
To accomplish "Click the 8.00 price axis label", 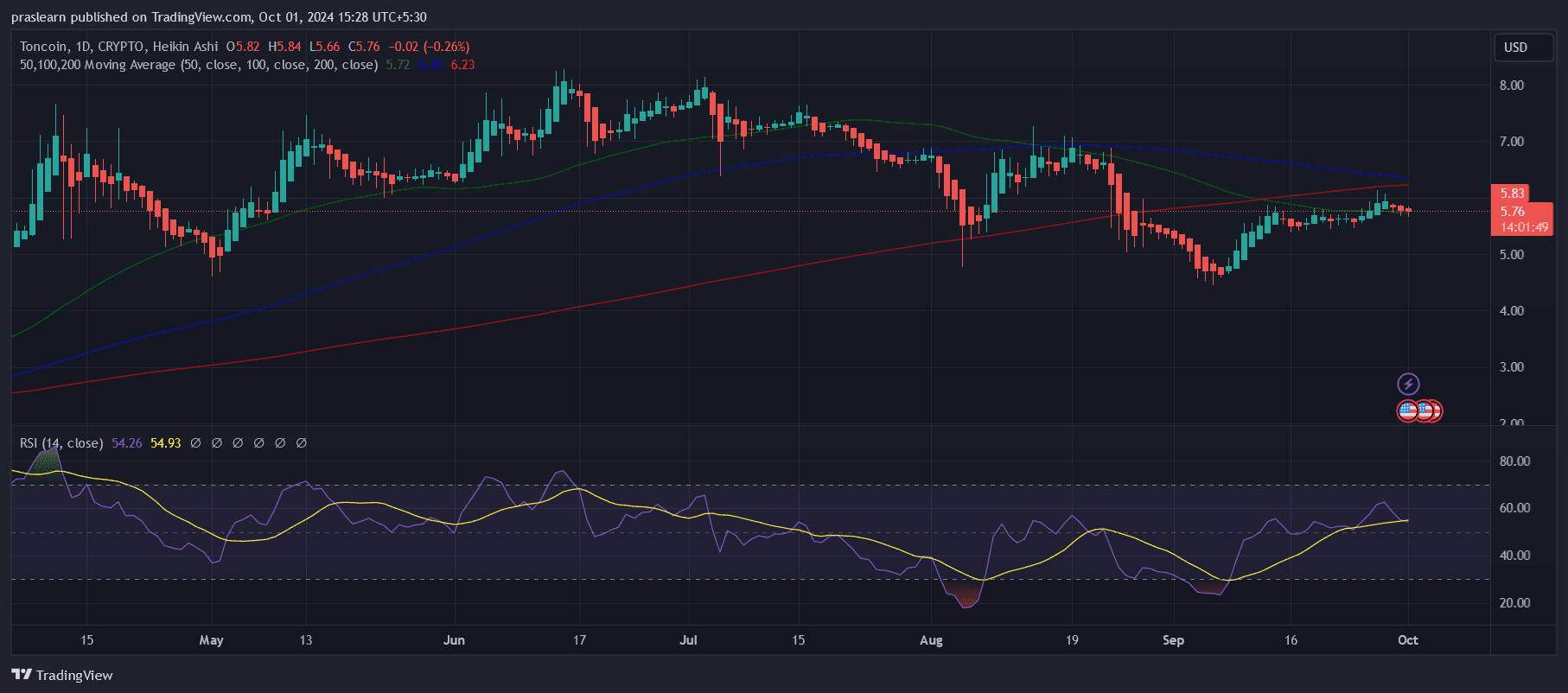I will pos(1512,86).
